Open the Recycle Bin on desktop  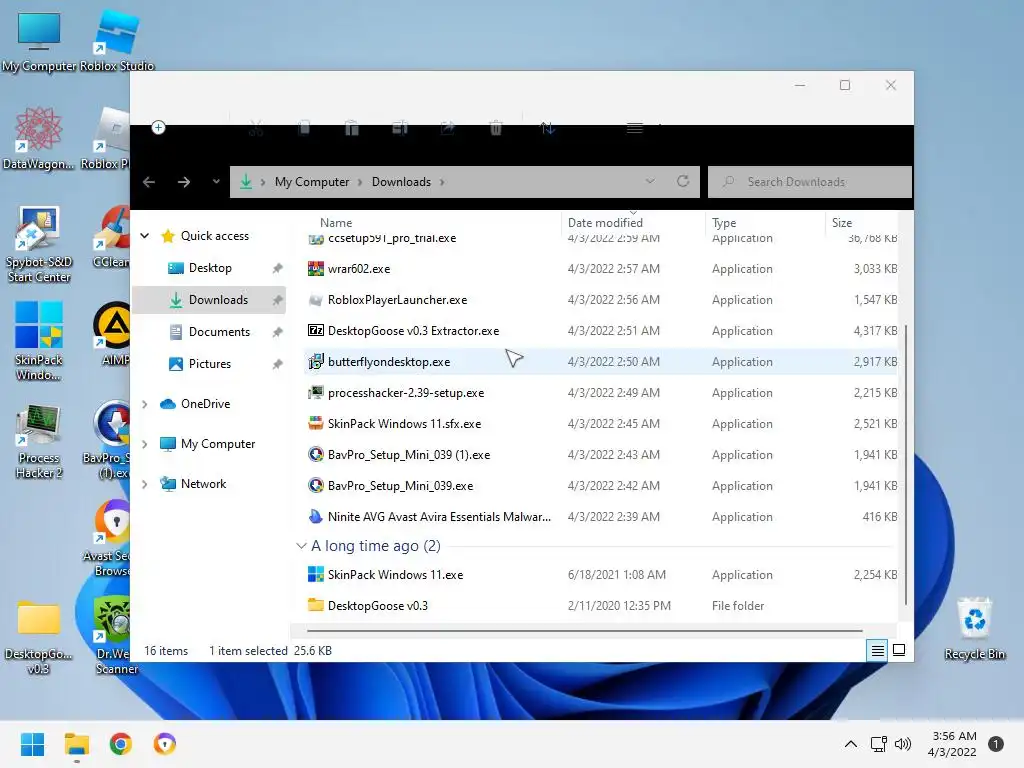click(974, 628)
